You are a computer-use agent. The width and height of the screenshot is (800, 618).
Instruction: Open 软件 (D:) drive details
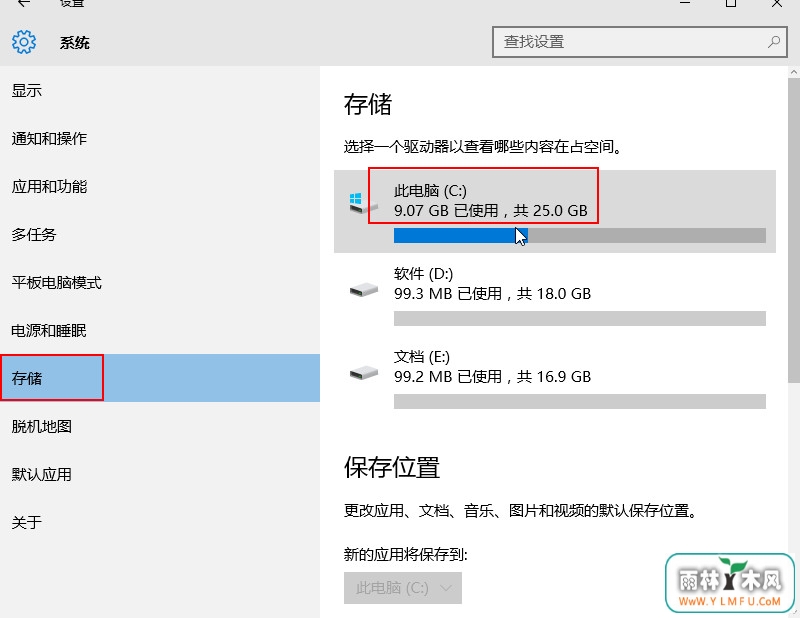[x=555, y=295]
